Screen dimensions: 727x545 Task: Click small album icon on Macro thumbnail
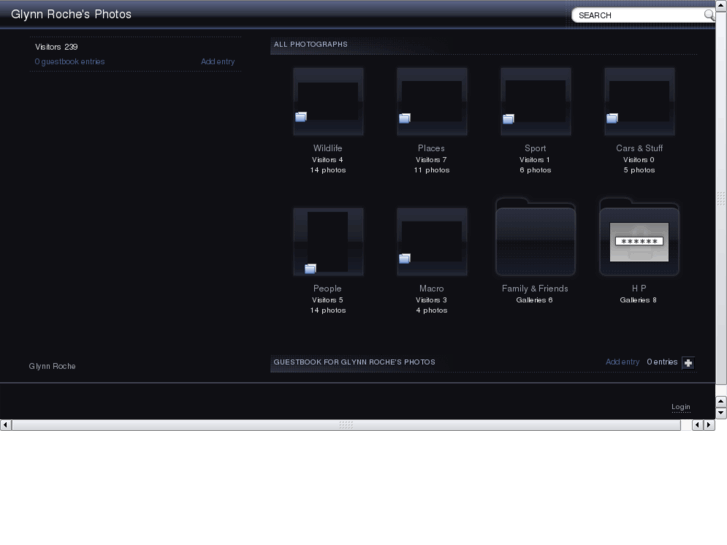click(x=405, y=258)
